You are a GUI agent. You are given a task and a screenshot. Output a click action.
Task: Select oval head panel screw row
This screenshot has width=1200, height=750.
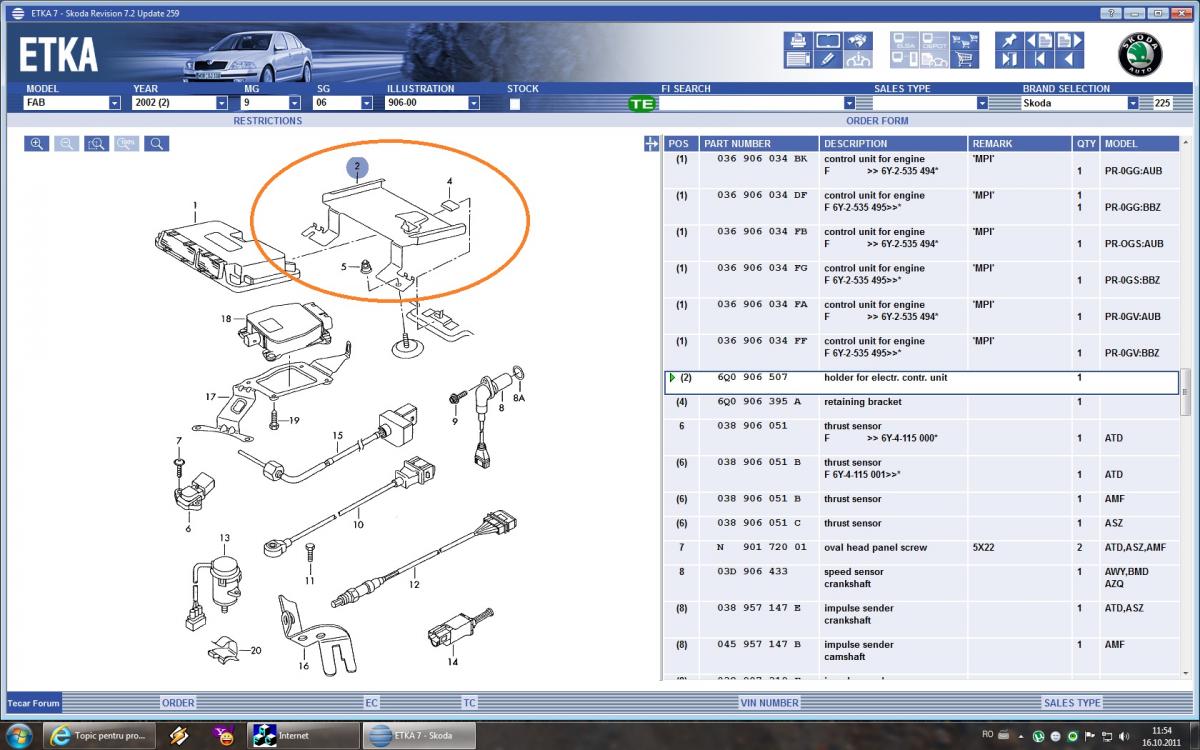point(921,548)
